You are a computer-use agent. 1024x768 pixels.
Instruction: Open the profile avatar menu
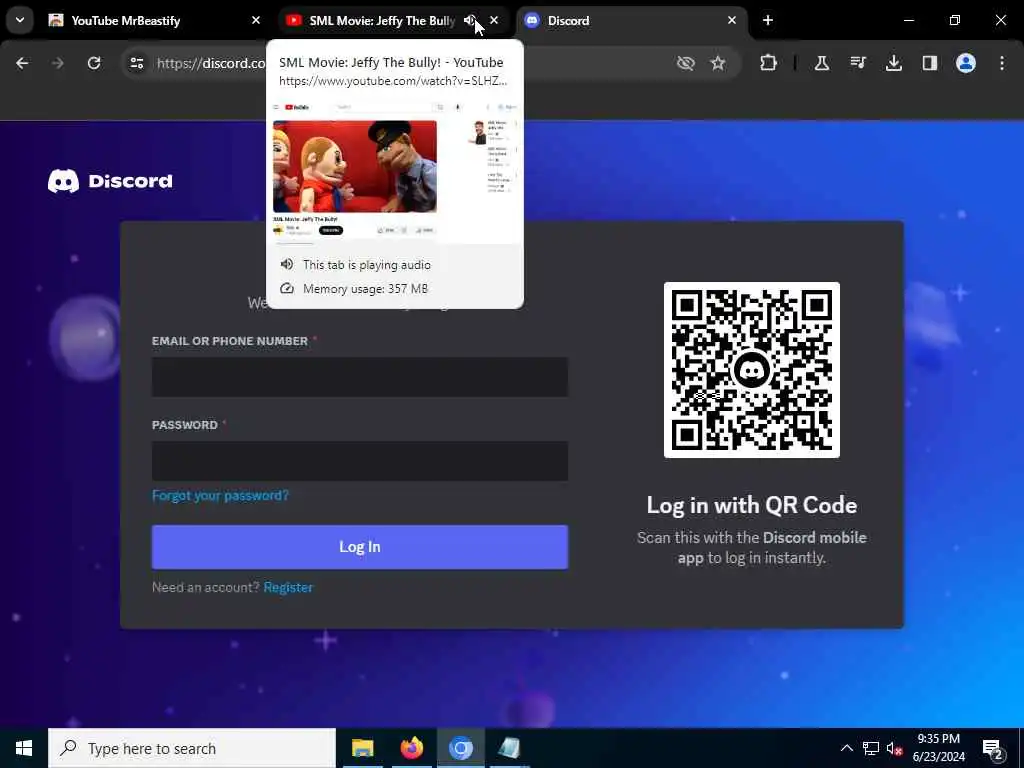click(966, 63)
